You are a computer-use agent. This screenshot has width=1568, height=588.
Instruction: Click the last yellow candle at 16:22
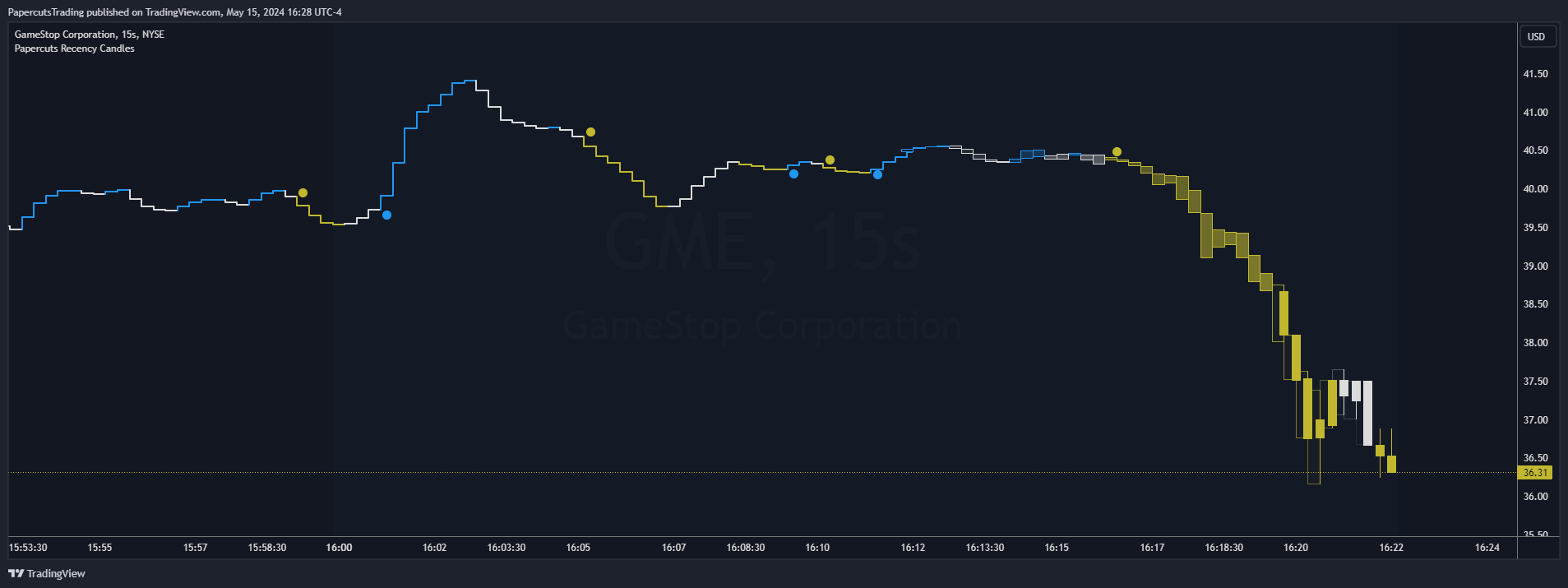coord(1391,464)
